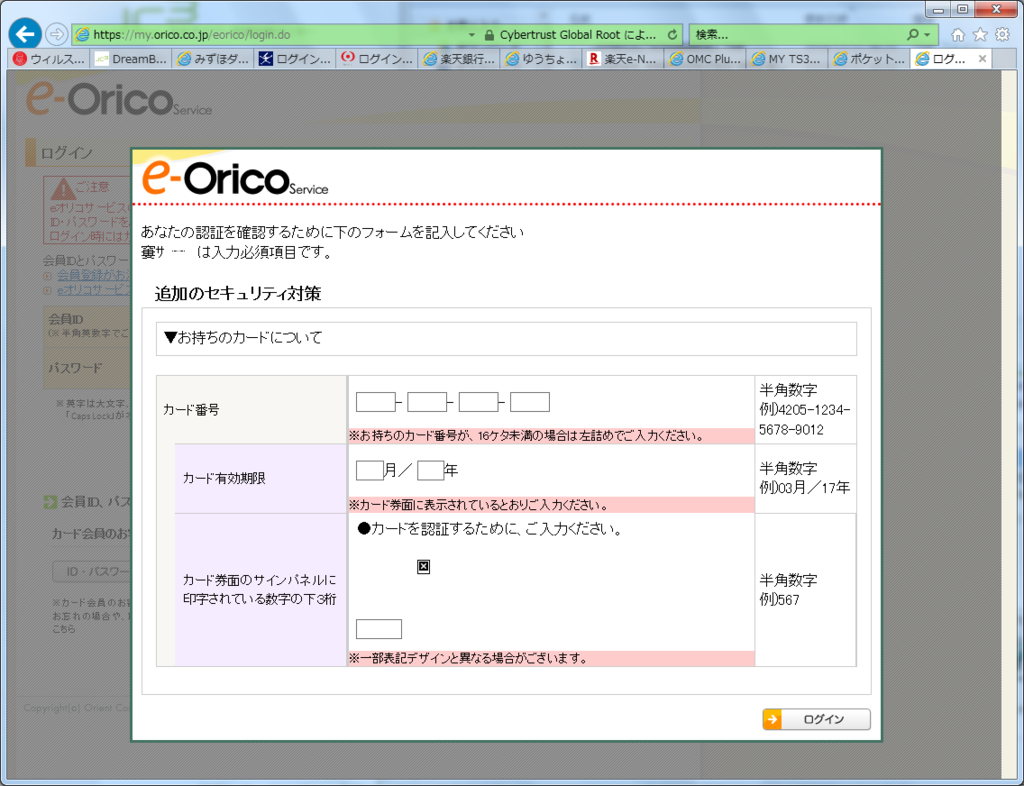This screenshot has width=1024, height=786.
Task: Click the expiry month (月) field
Action: point(370,471)
